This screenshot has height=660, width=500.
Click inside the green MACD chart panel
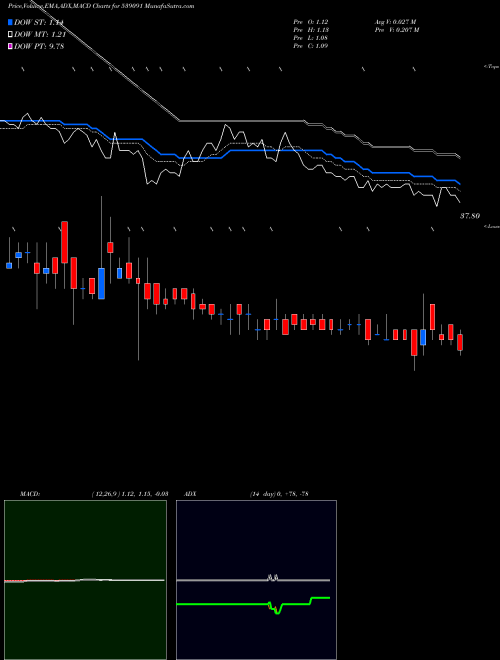point(85,580)
